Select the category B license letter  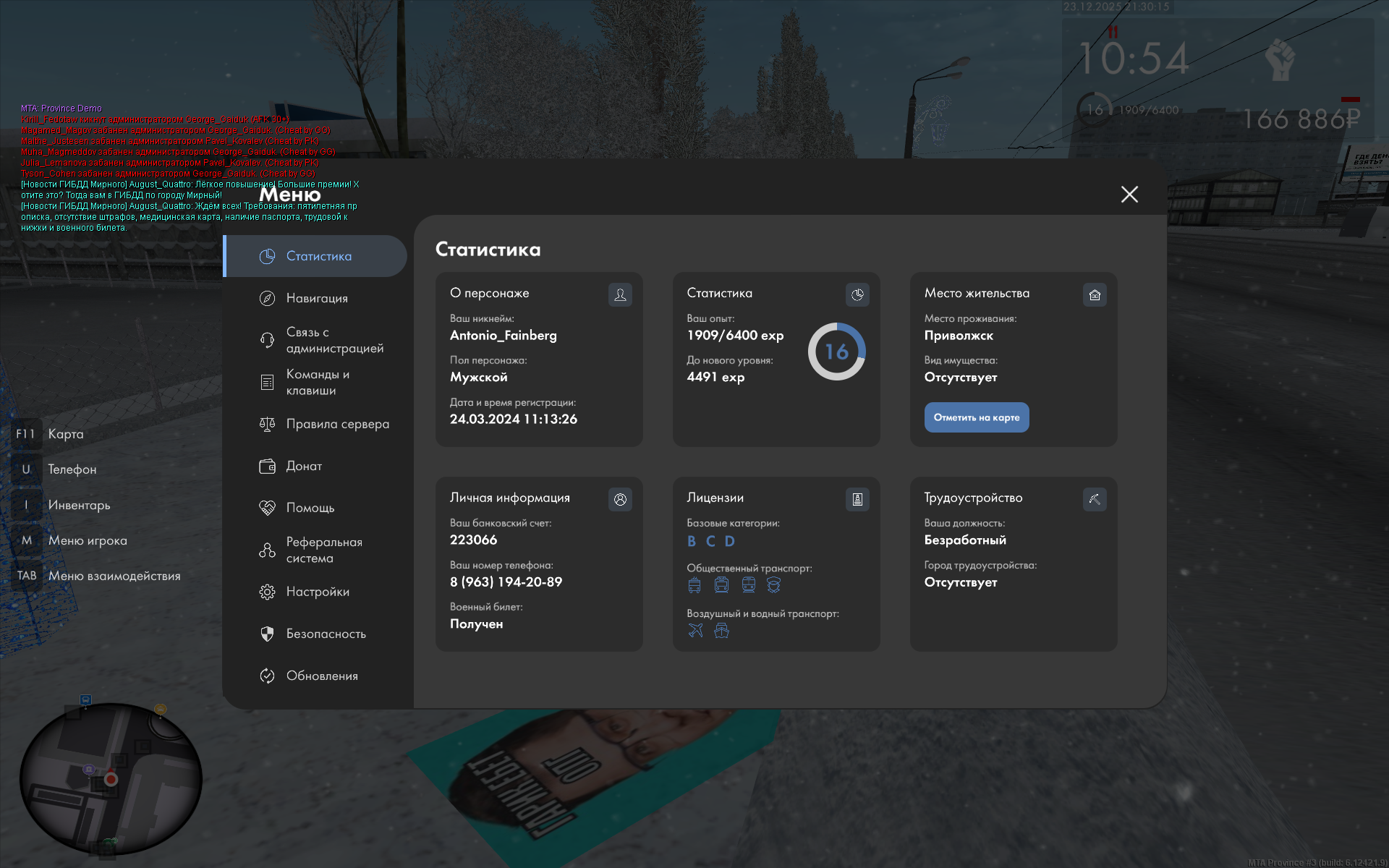[x=692, y=541]
